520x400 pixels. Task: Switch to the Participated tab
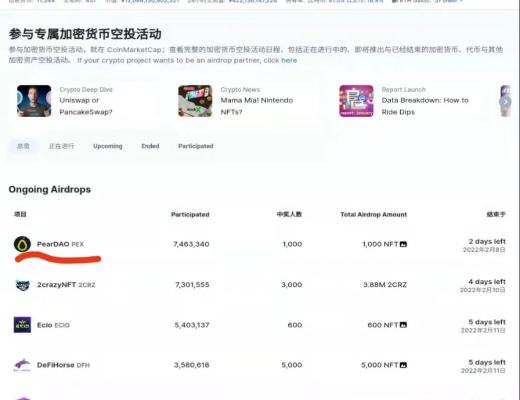click(x=196, y=146)
